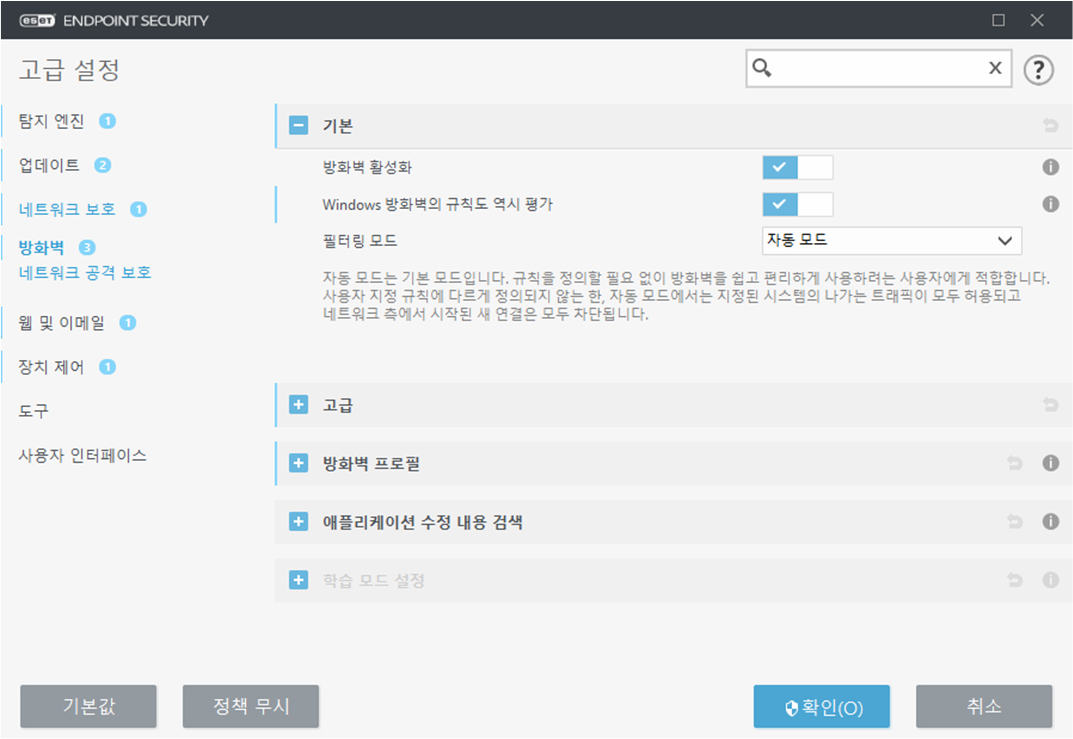Click the 확인(O) button
Viewport: 1073px width, 739px height.
tap(821, 707)
